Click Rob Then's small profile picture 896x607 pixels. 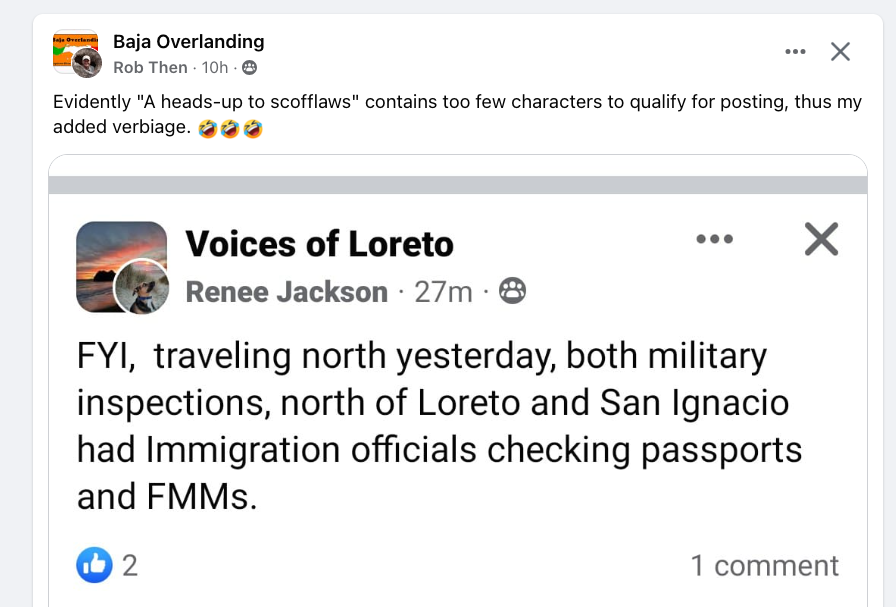point(88,64)
